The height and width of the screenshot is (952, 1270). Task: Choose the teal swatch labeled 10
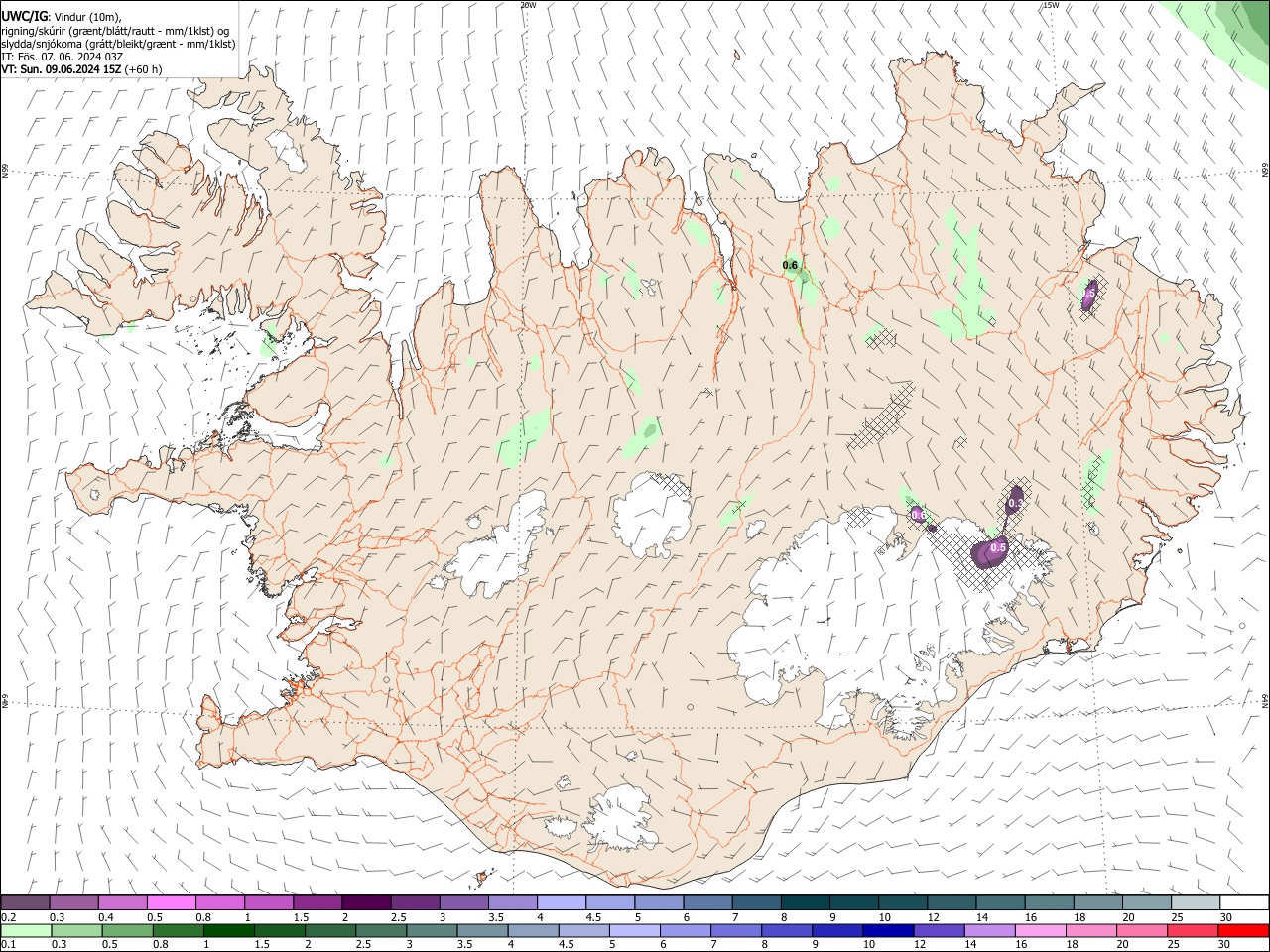903,903
